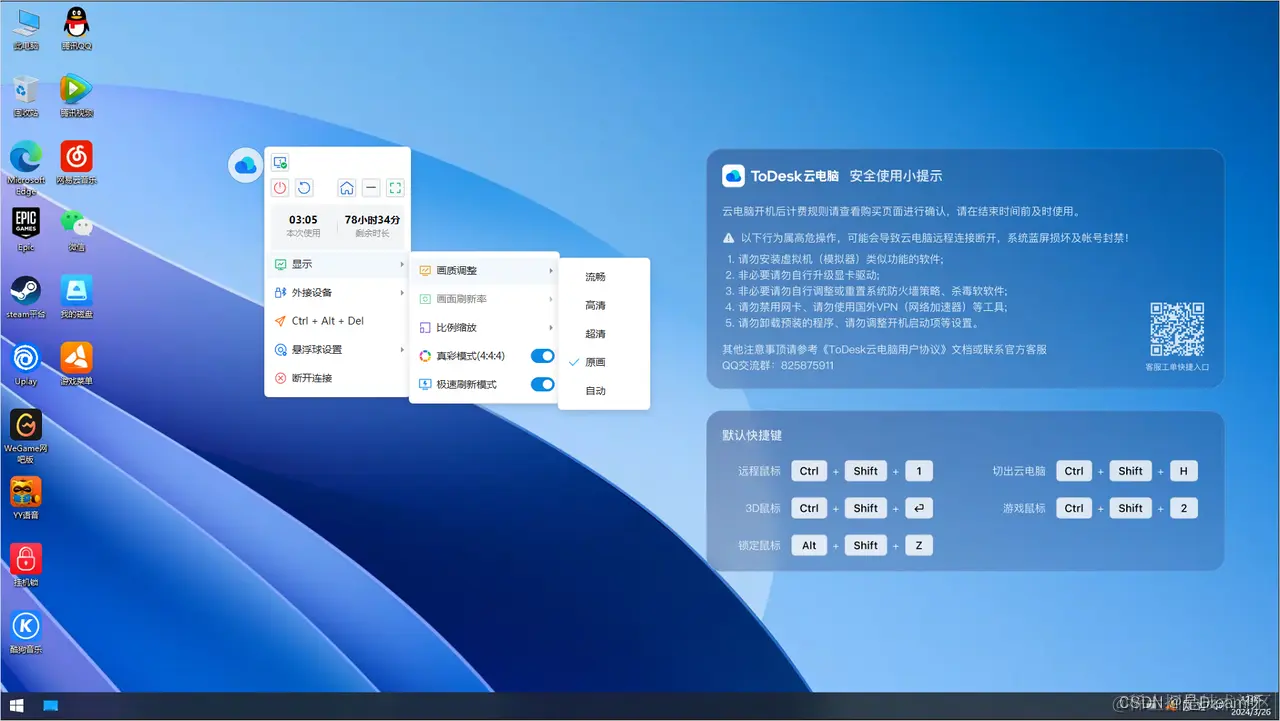Image resolution: width=1280 pixels, height=721 pixels.
Task: Click the 比例缩放 scaling icon
Action: coord(425,326)
